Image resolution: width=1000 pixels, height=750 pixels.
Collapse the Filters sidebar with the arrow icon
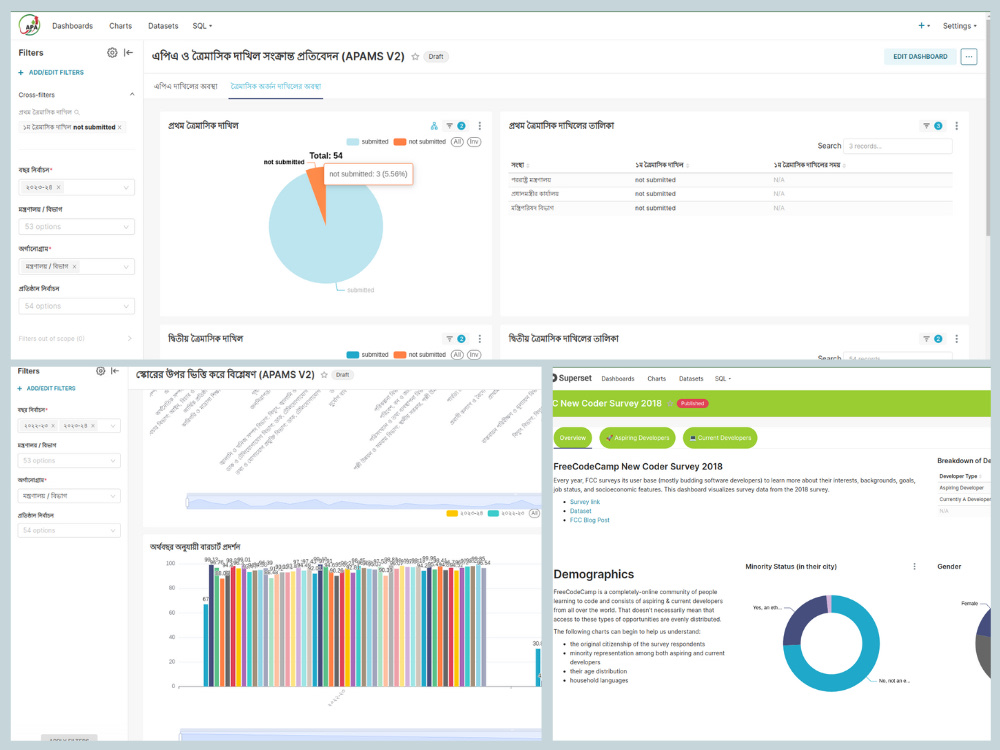(128, 52)
